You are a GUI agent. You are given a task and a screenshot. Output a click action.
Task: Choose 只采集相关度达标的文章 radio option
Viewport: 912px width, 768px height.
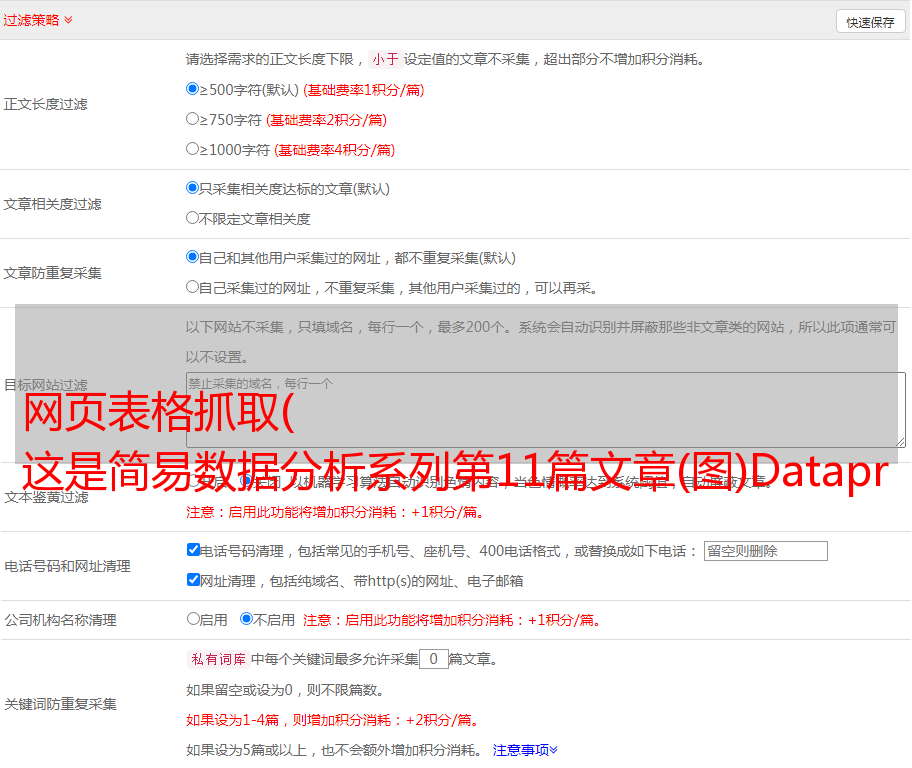[192, 188]
